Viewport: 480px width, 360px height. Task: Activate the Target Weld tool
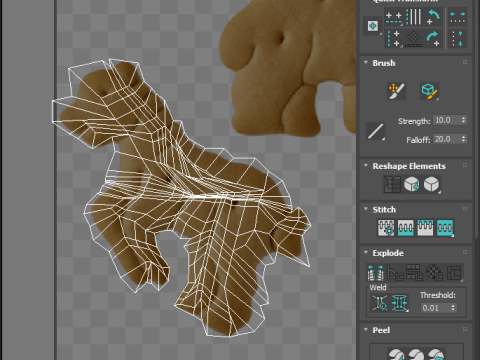[379, 303]
